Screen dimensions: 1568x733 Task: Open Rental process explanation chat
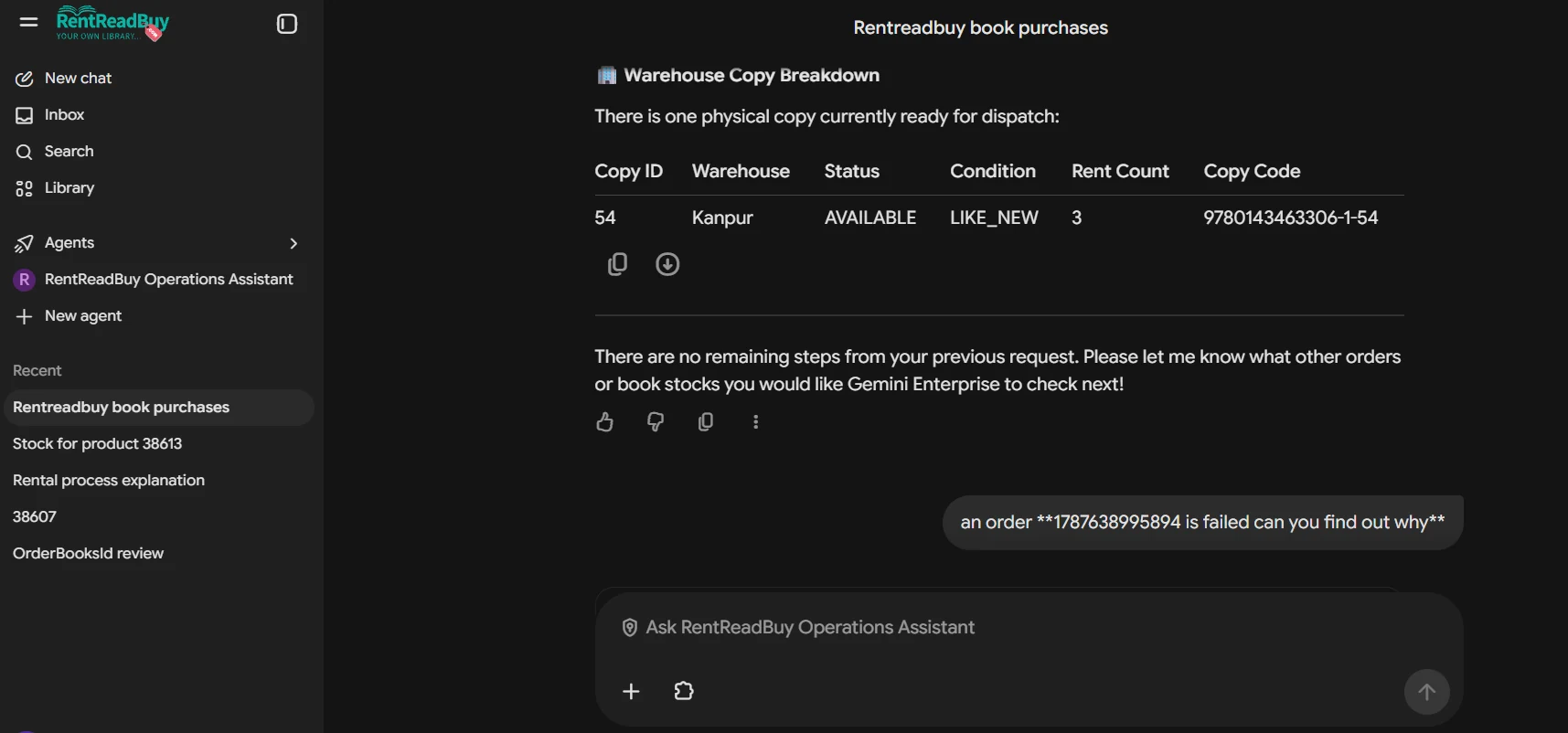coord(109,481)
